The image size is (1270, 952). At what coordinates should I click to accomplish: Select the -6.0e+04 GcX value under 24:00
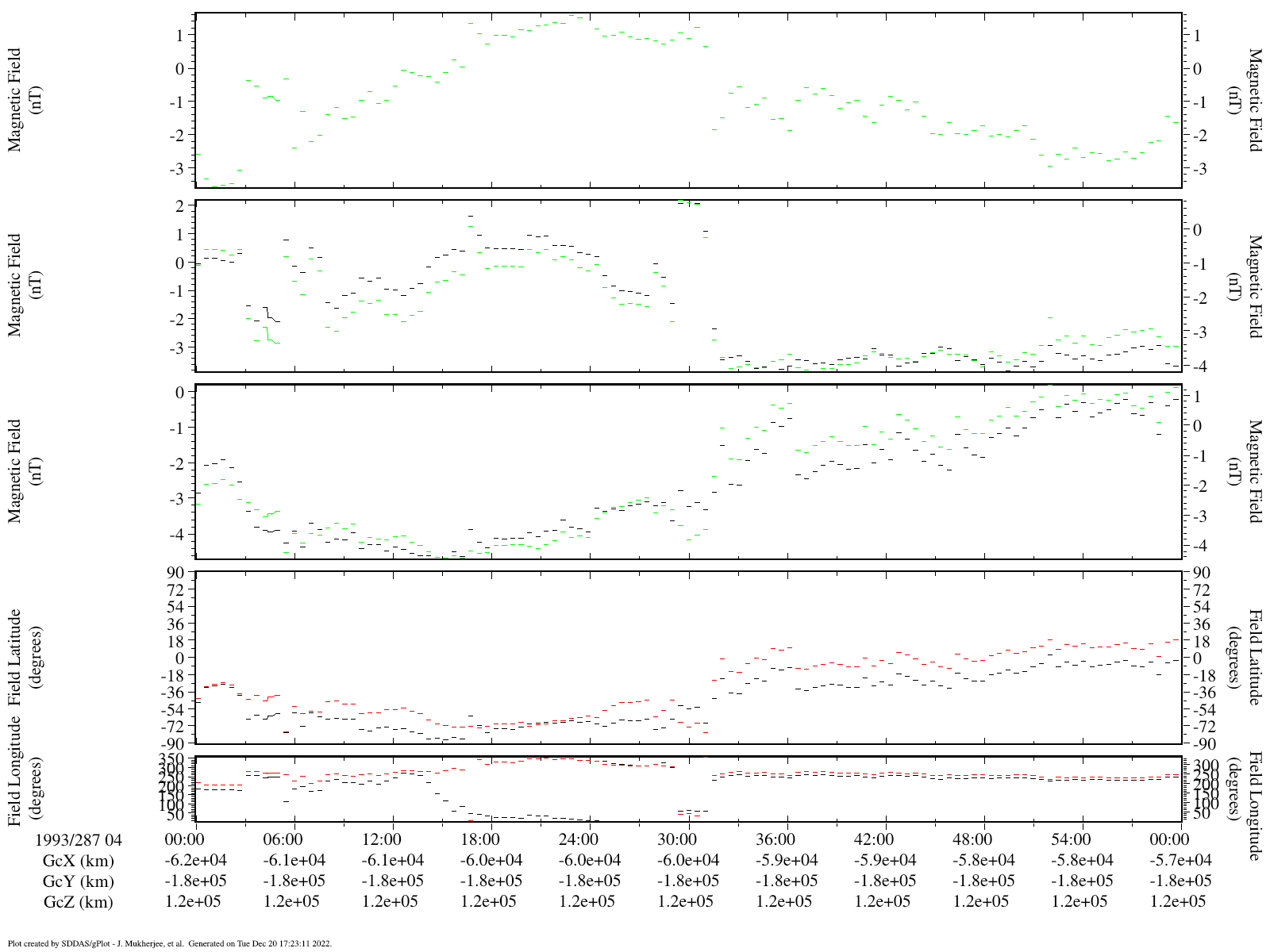click(x=589, y=861)
